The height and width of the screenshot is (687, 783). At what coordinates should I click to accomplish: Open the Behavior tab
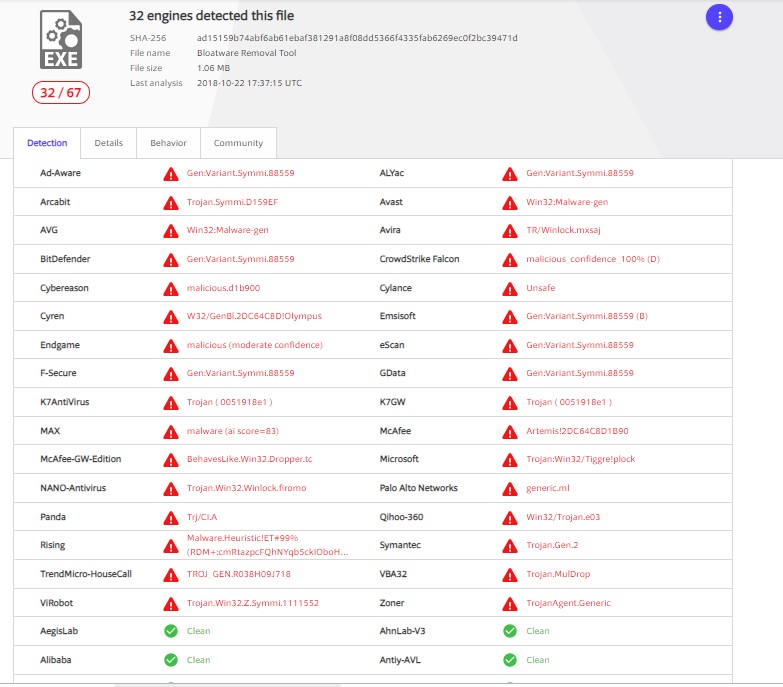click(x=168, y=143)
